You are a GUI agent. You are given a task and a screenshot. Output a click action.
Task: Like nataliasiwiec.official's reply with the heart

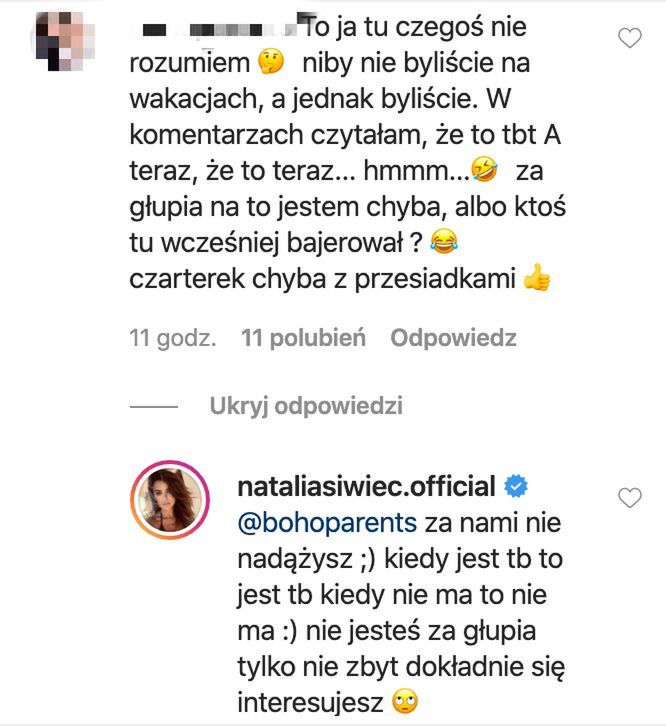(630, 497)
